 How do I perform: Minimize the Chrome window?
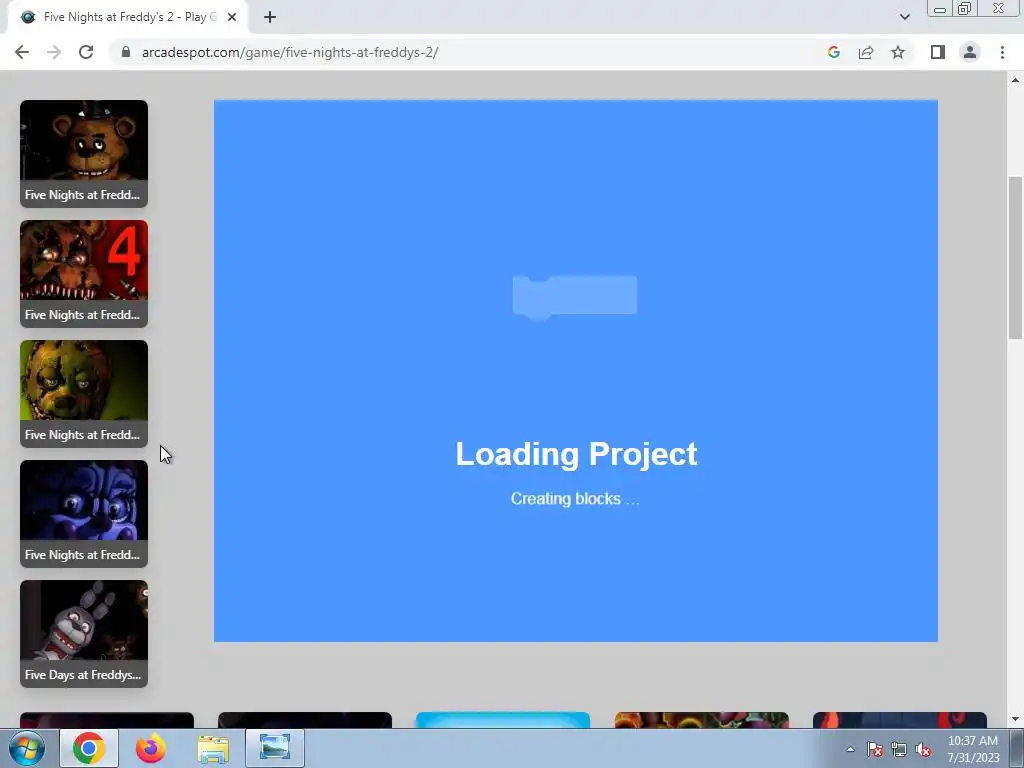tap(940, 9)
